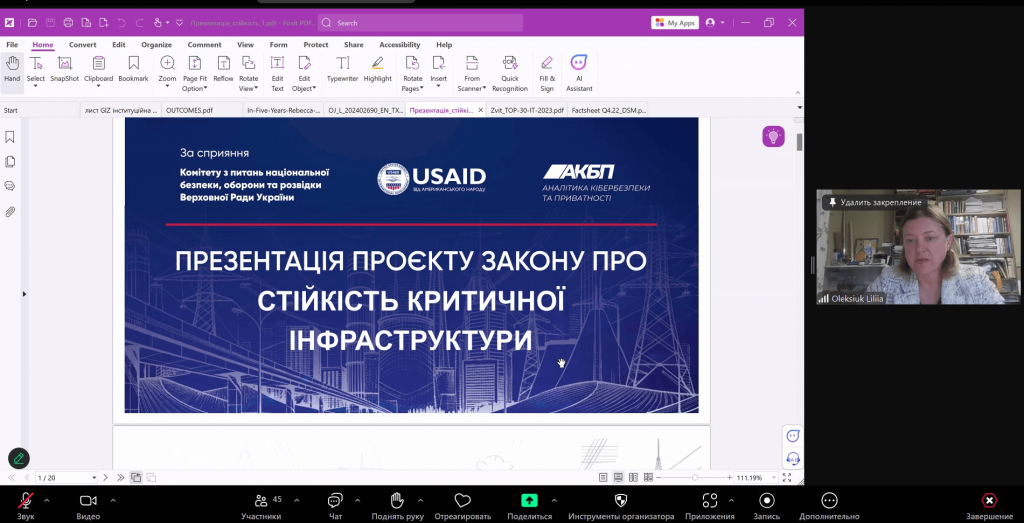Click the Search field in title bar

pyautogui.click(x=420, y=22)
